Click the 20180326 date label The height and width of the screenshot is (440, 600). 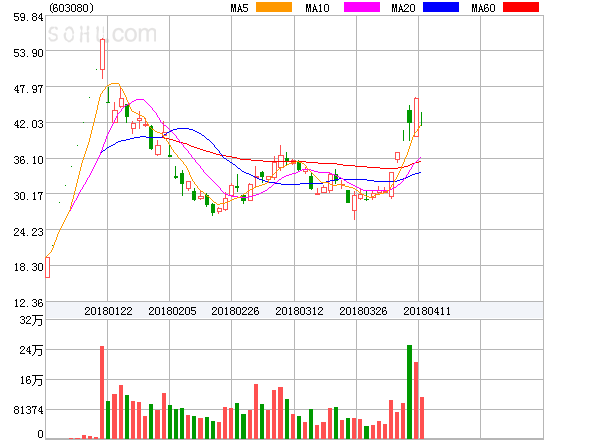363,311
